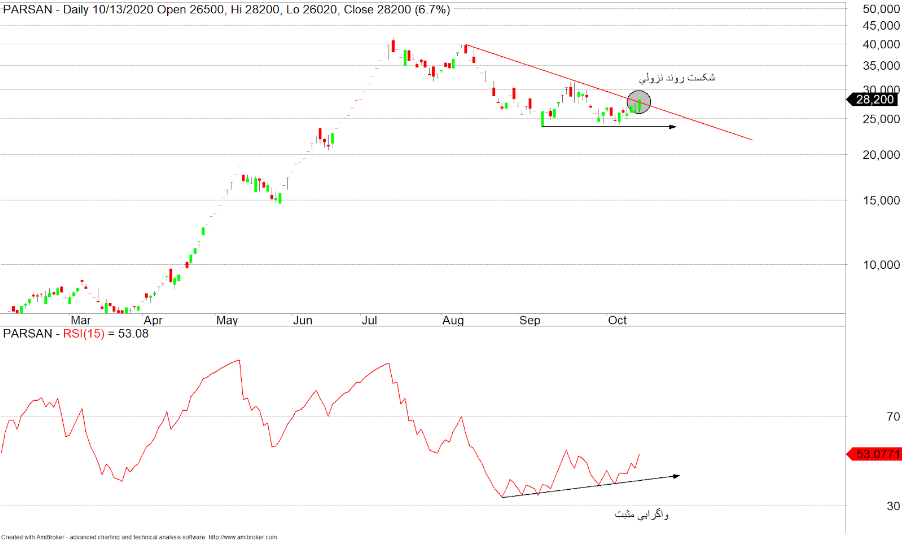Click the Mar label on the date axis

[79, 321]
